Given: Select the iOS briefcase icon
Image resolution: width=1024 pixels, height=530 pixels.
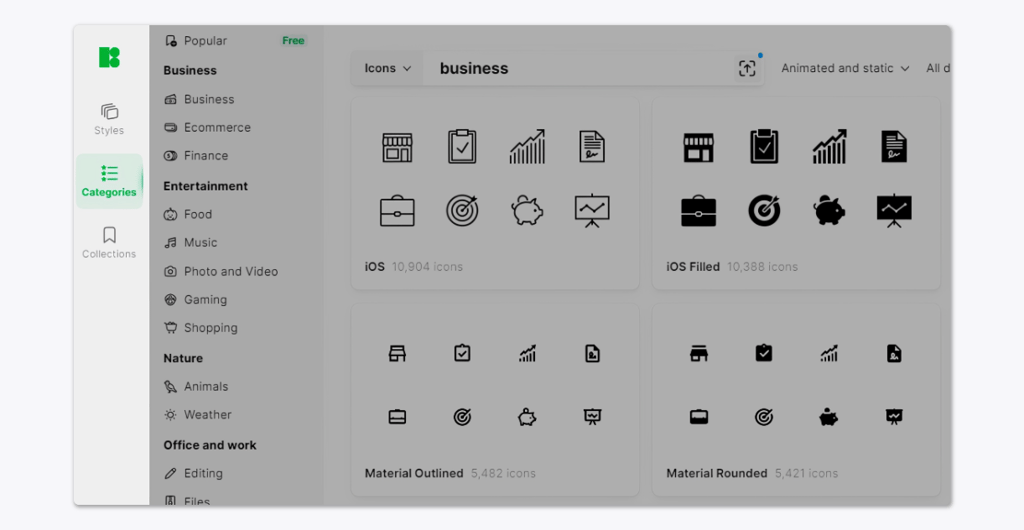Looking at the screenshot, I should (x=397, y=211).
